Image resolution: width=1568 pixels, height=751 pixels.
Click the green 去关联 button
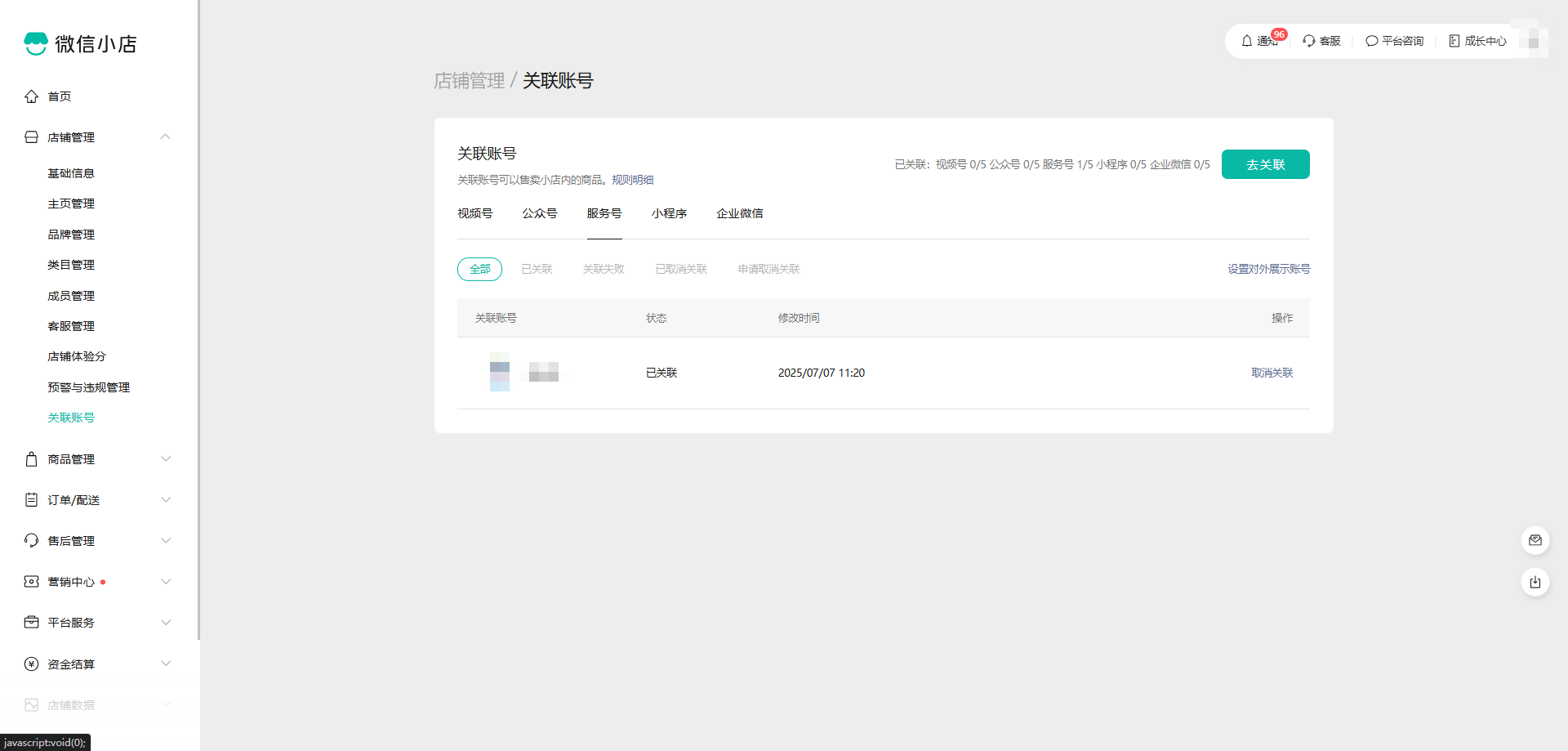point(1265,164)
